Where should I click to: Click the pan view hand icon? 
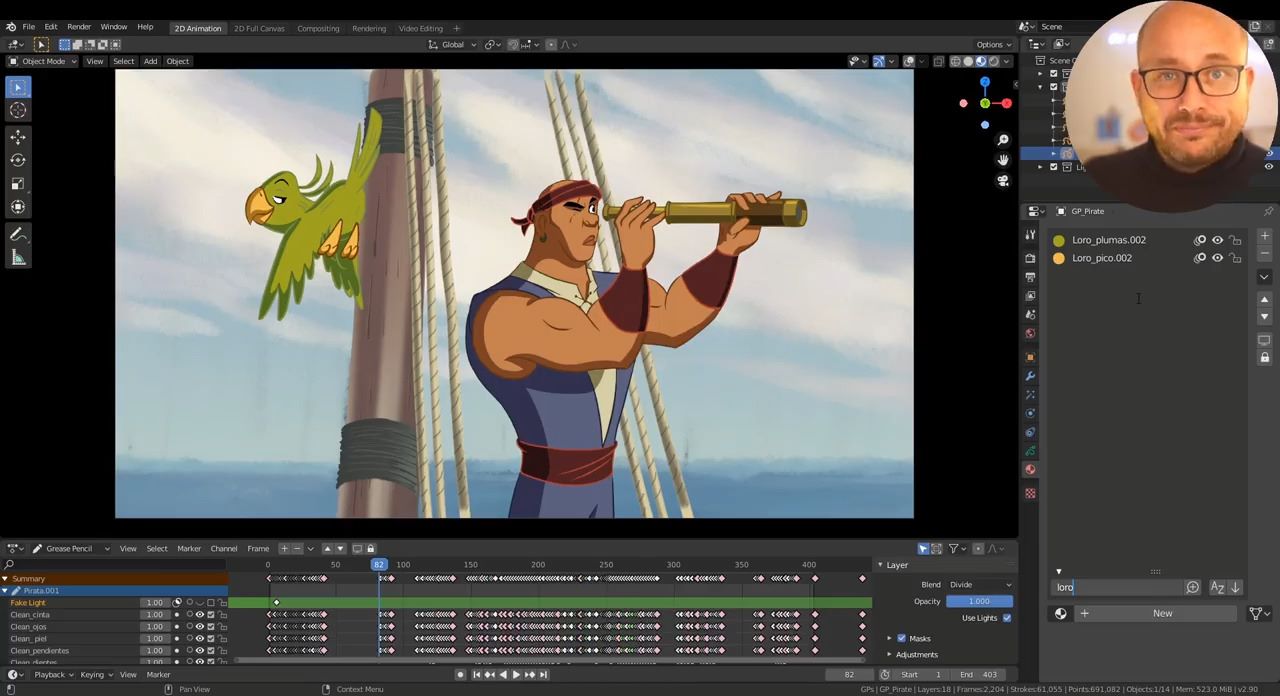coord(1003,160)
